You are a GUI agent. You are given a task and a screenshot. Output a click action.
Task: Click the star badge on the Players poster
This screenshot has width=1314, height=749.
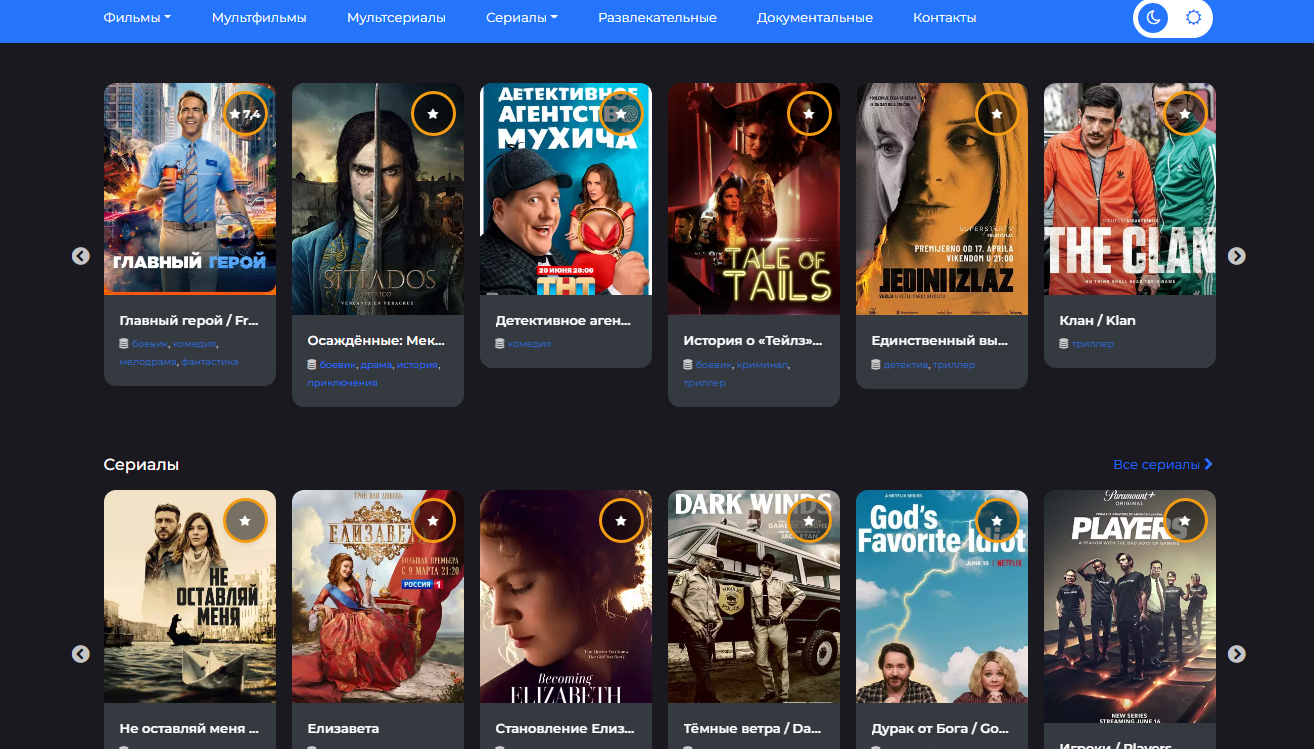pos(1185,521)
